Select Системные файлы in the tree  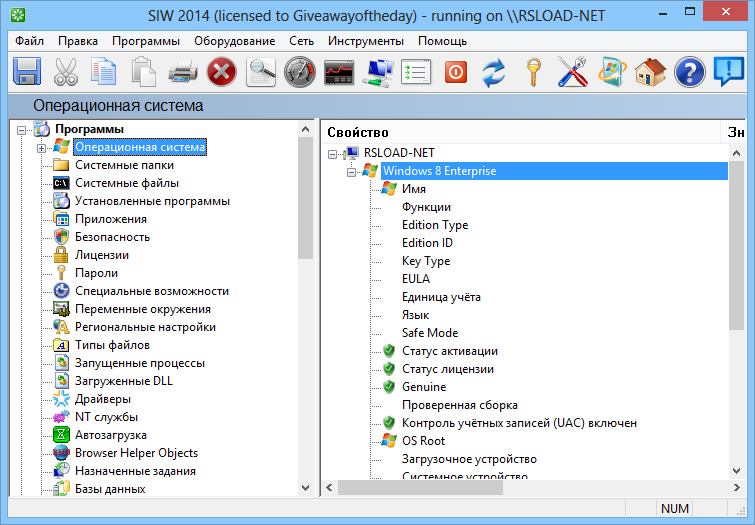tap(127, 183)
